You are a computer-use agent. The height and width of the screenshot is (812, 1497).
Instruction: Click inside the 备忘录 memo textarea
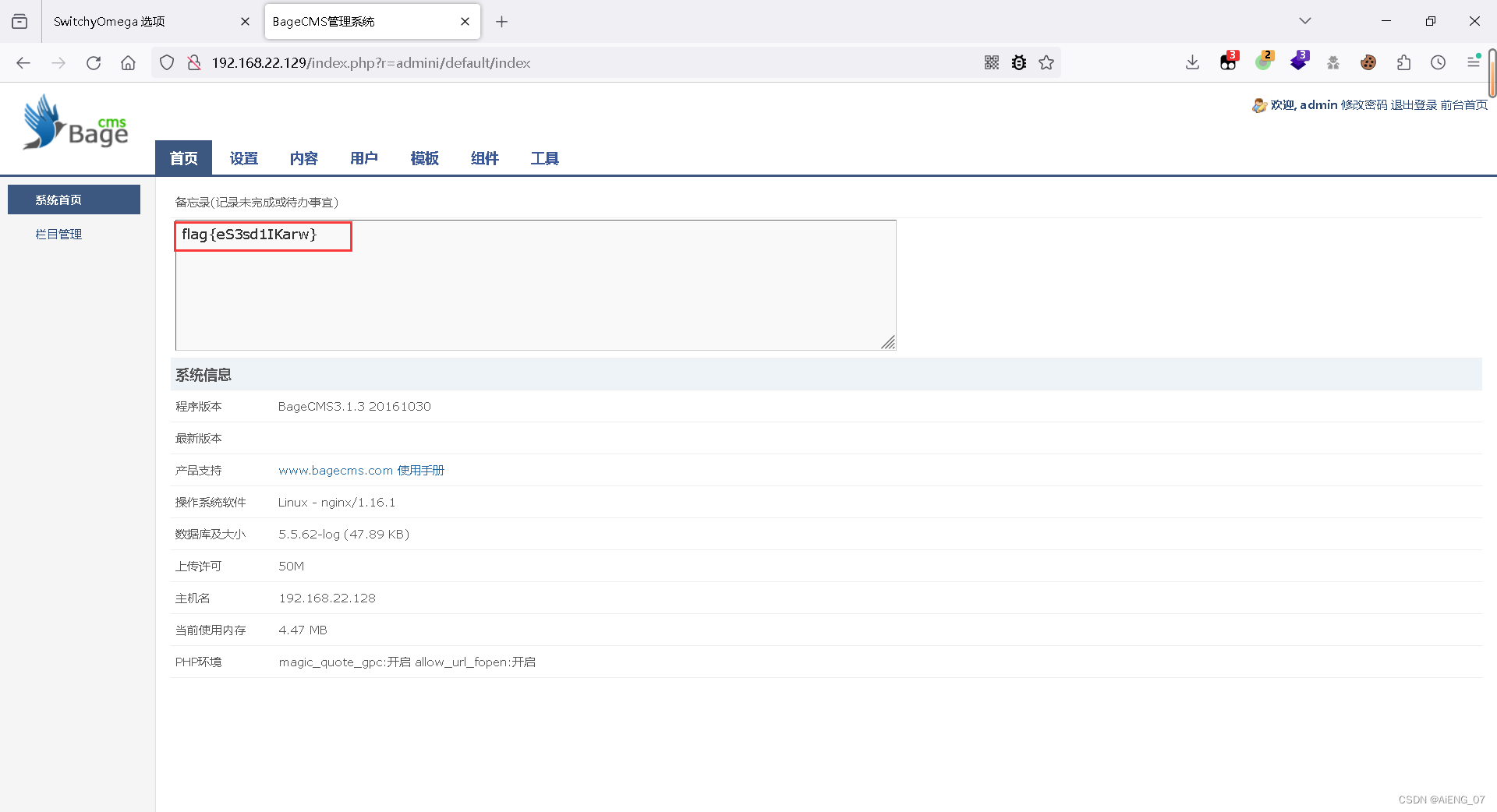point(536,285)
